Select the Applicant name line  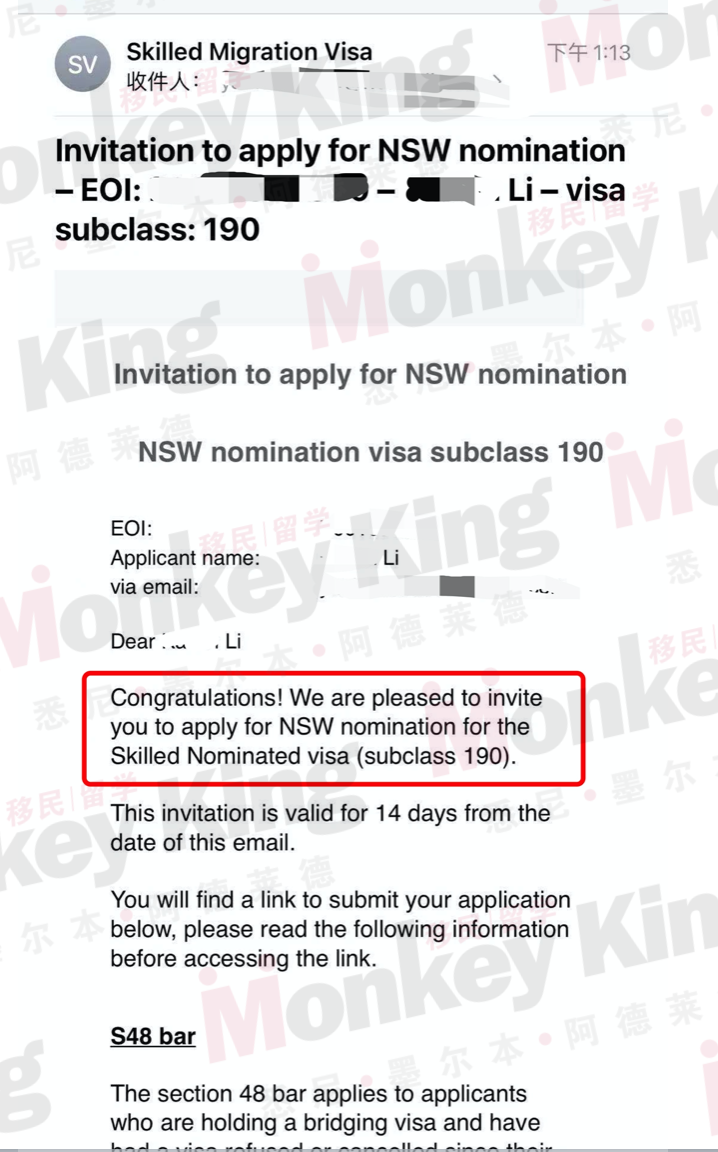(255, 558)
